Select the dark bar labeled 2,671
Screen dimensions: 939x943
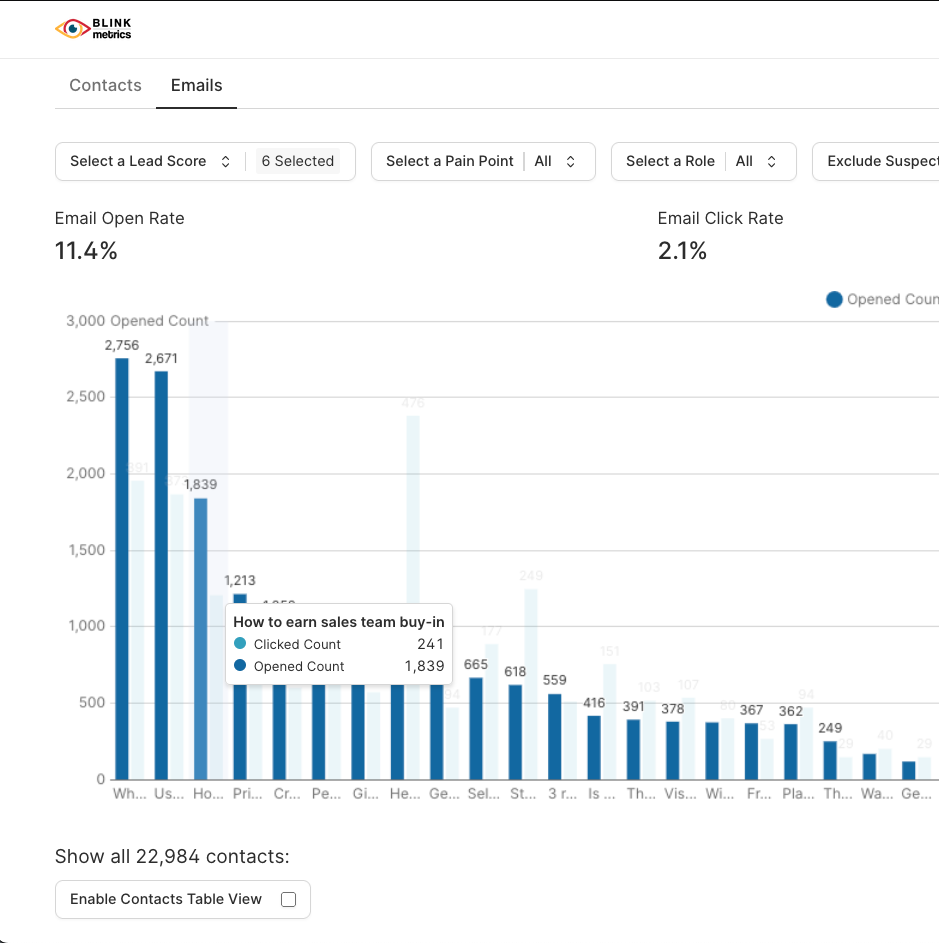(161, 575)
